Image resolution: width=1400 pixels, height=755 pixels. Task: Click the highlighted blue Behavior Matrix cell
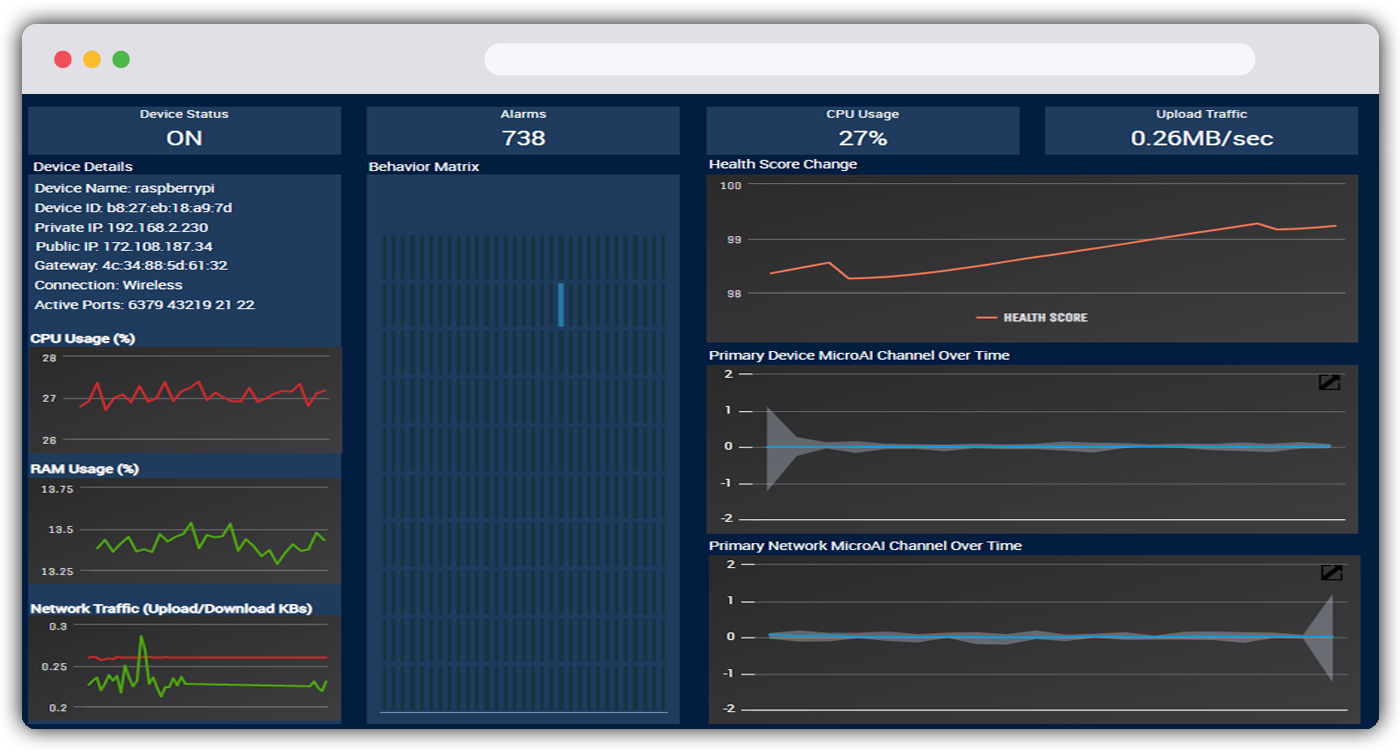561,304
